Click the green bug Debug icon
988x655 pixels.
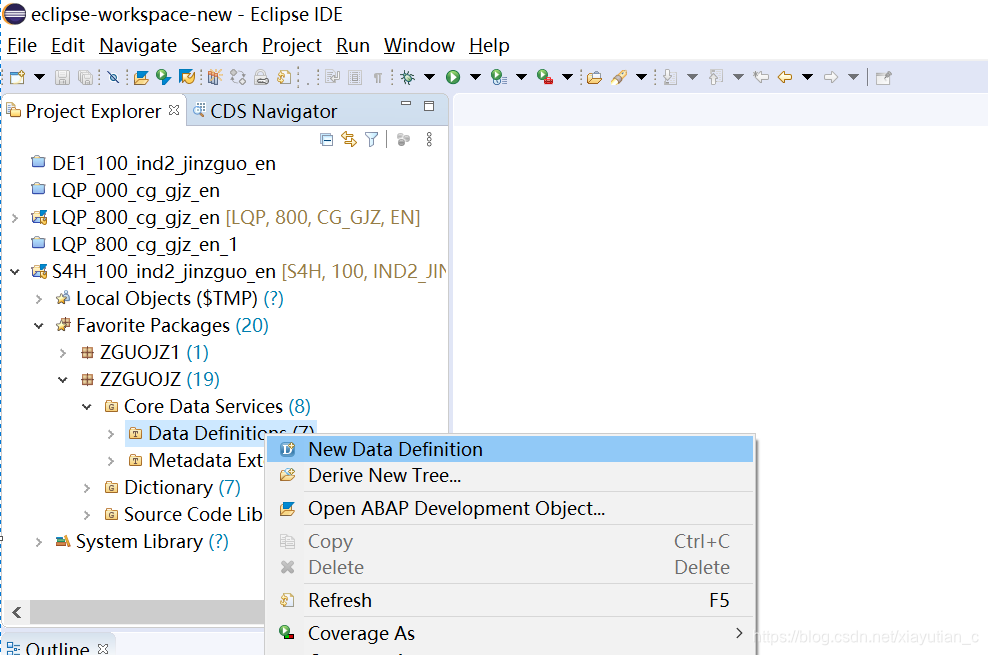[408, 77]
